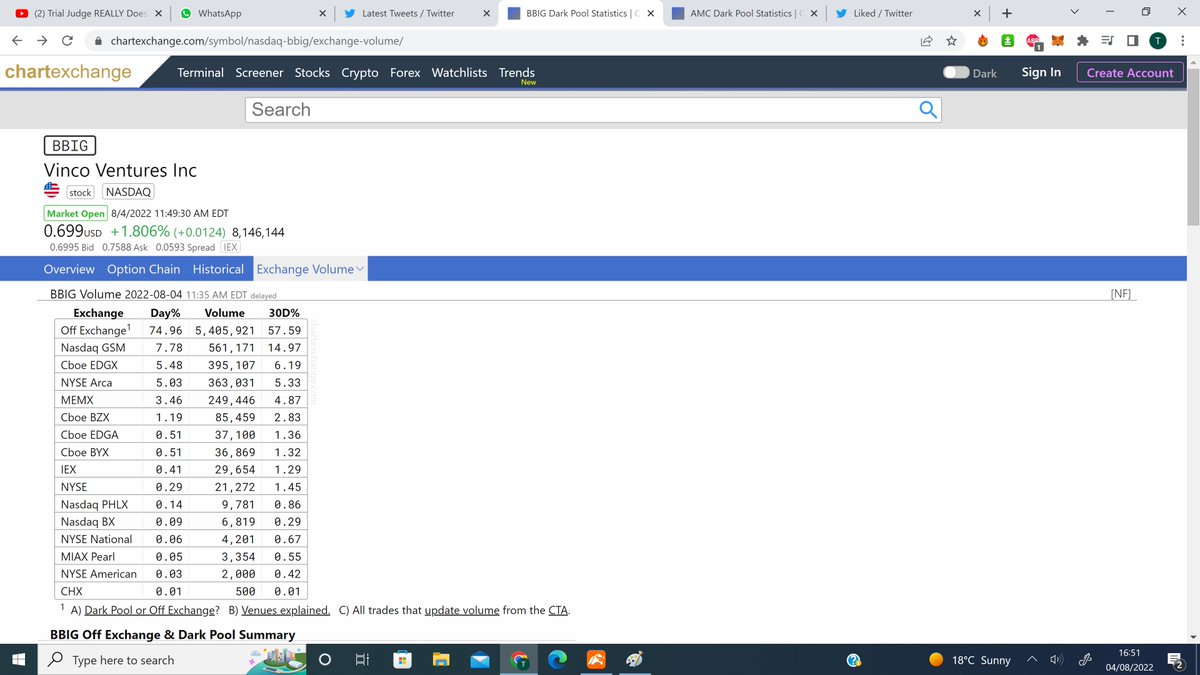1200x675 pixels.
Task: Expand the Exchange Volume dropdown chevron
Action: point(360,269)
